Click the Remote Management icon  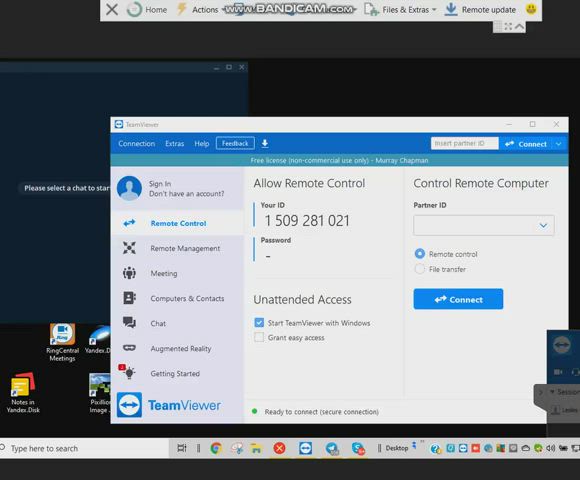(x=129, y=248)
